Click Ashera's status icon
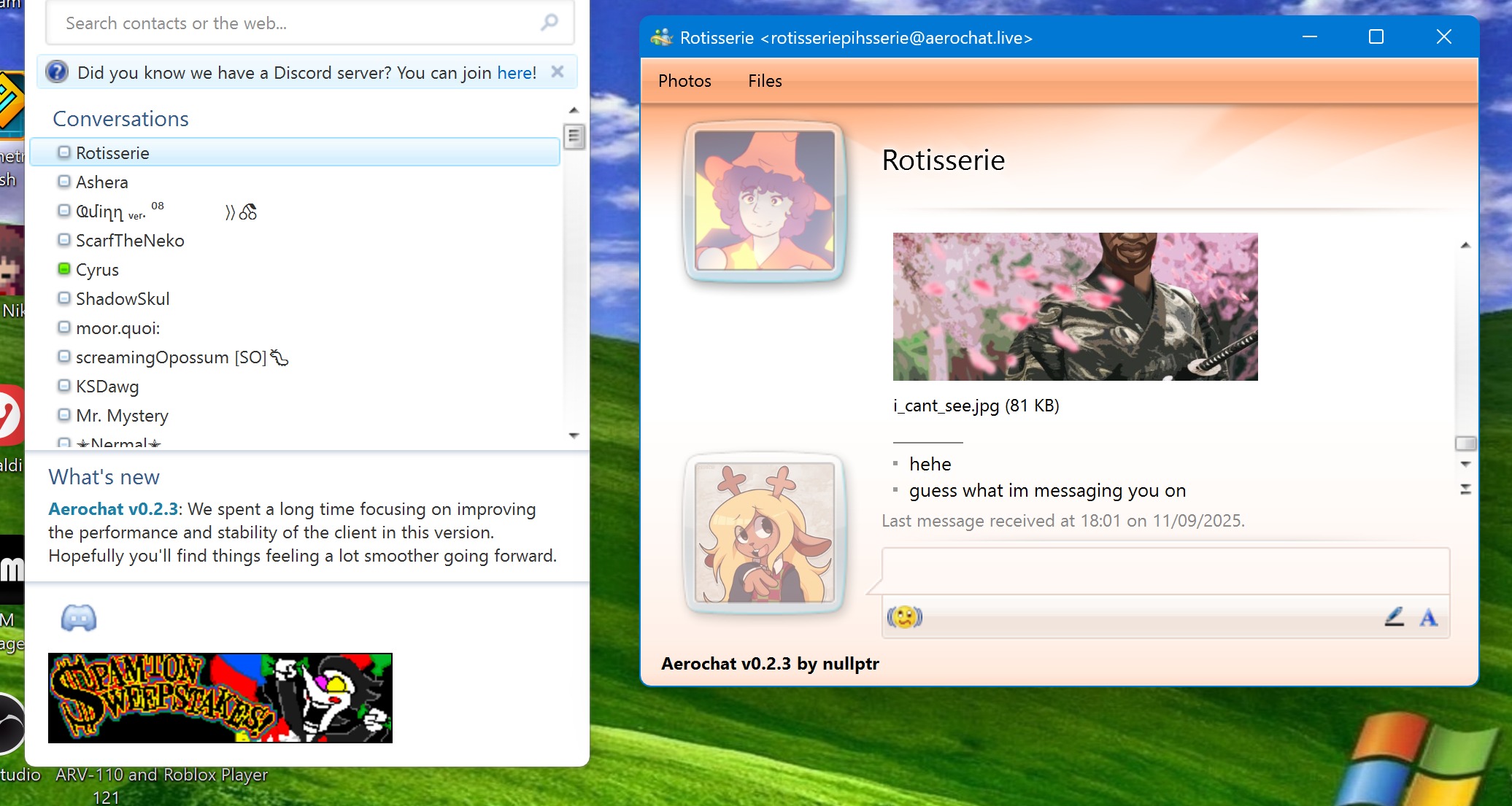 tap(64, 182)
